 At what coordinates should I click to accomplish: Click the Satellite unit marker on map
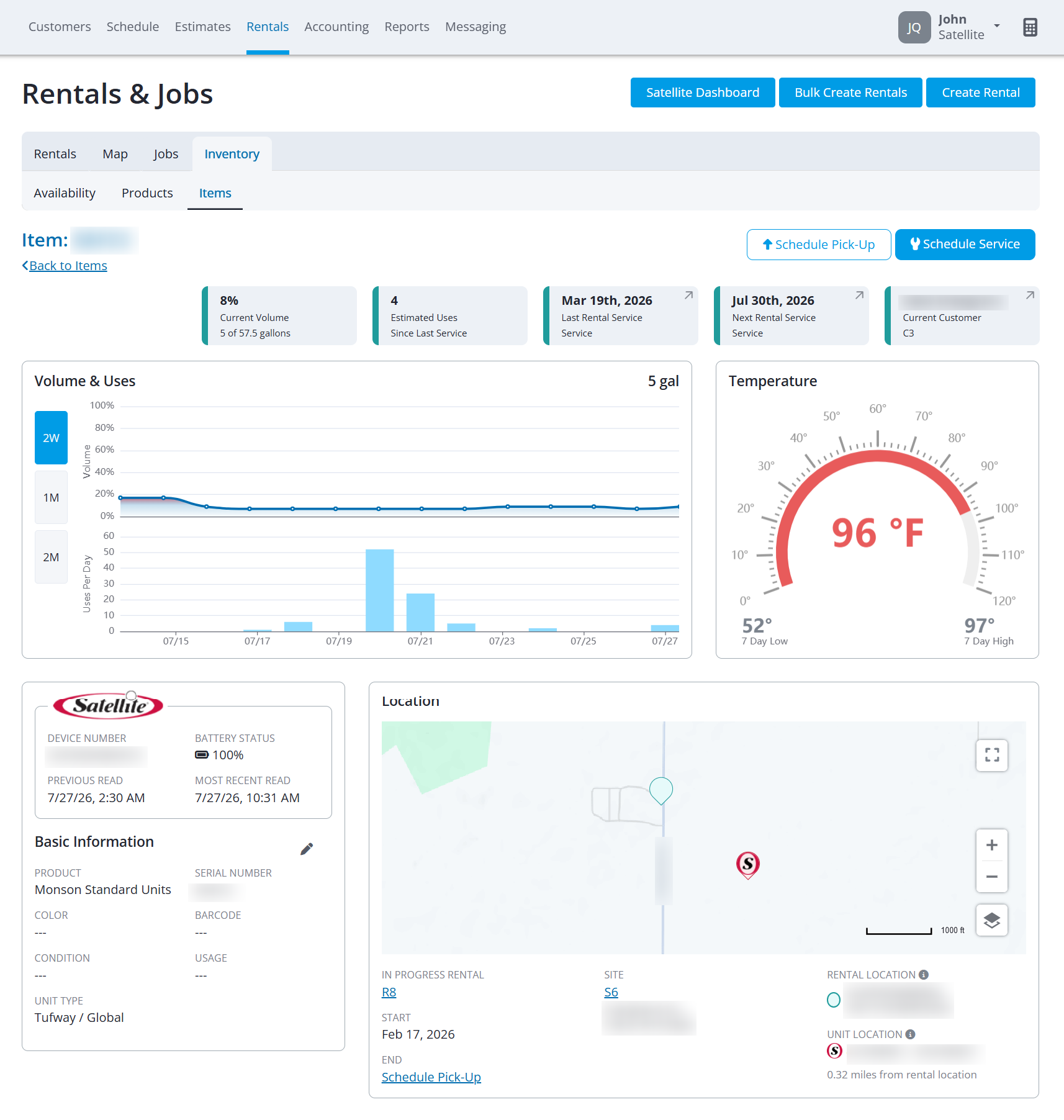pyautogui.click(x=748, y=864)
